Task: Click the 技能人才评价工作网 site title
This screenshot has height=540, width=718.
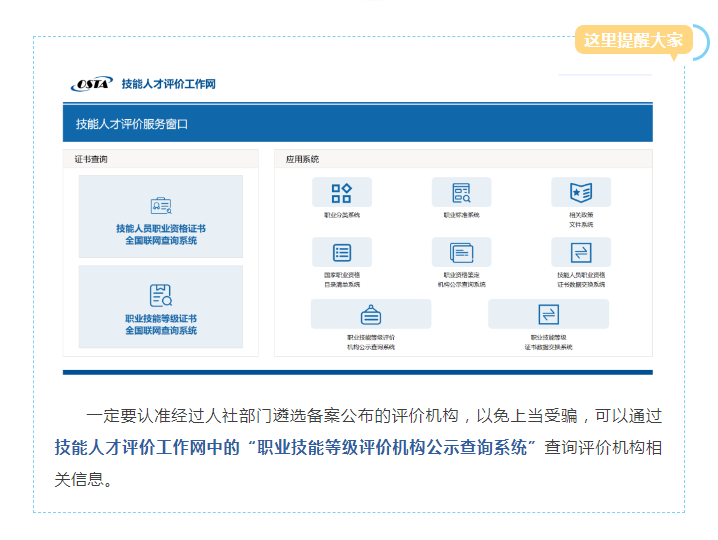Action: pos(167,84)
